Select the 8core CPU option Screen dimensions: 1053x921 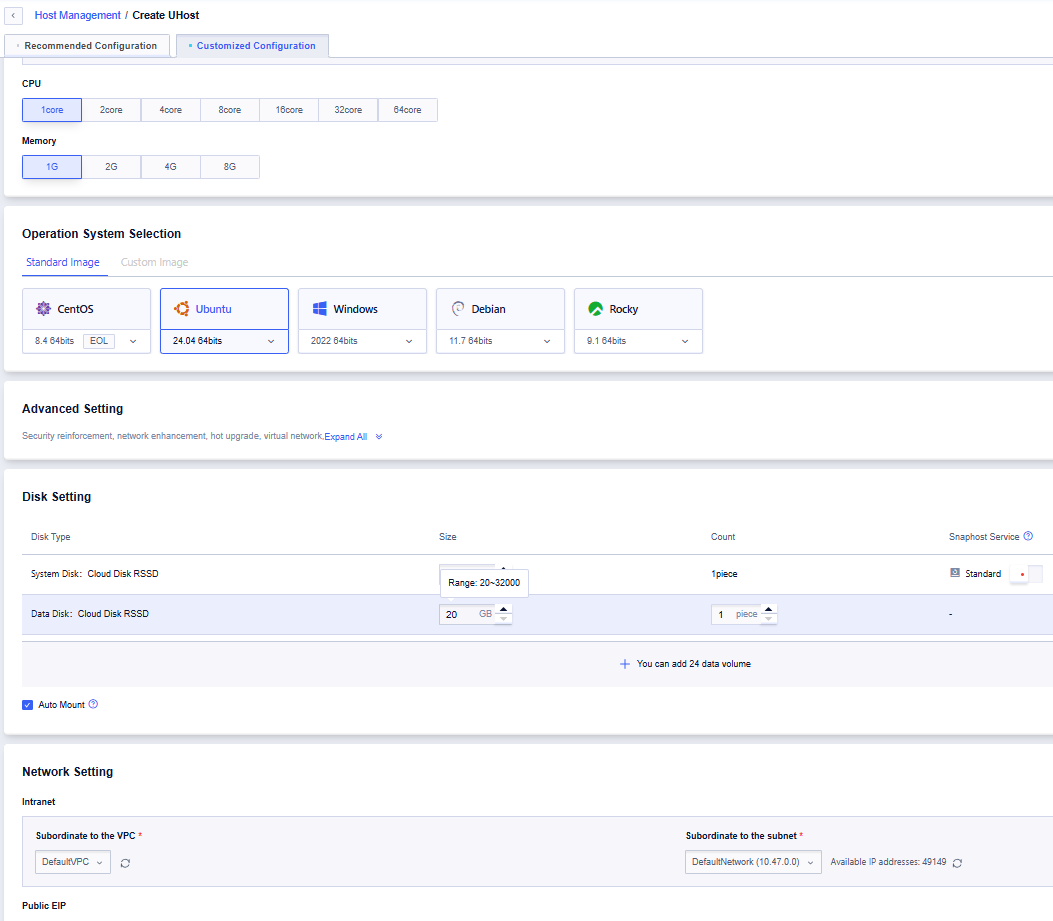click(x=230, y=110)
